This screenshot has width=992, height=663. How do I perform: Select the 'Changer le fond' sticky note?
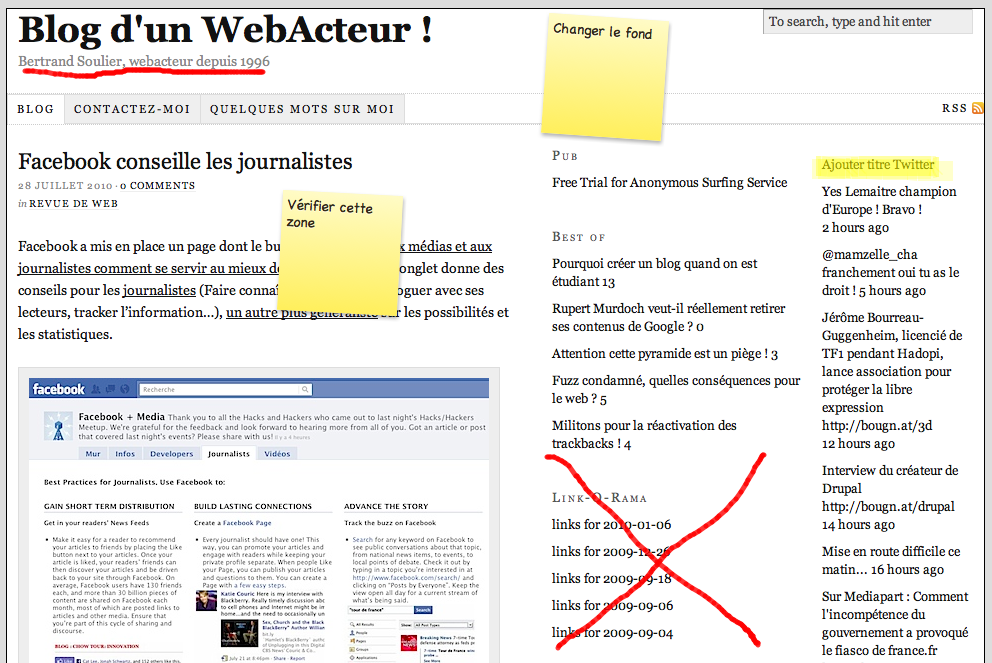(604, 76)
